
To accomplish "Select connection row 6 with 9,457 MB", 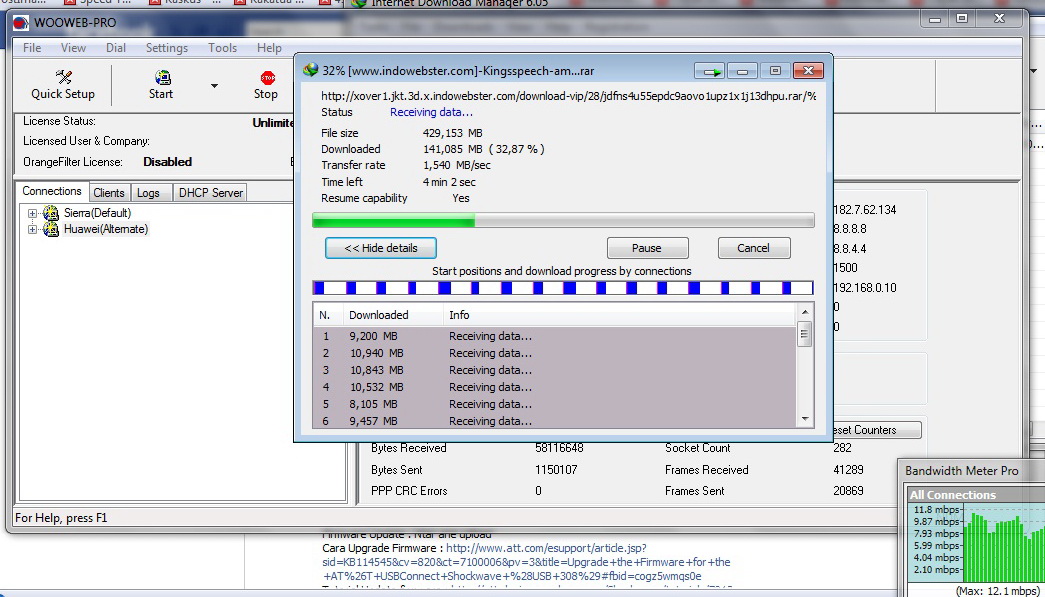I will point(554,421).
